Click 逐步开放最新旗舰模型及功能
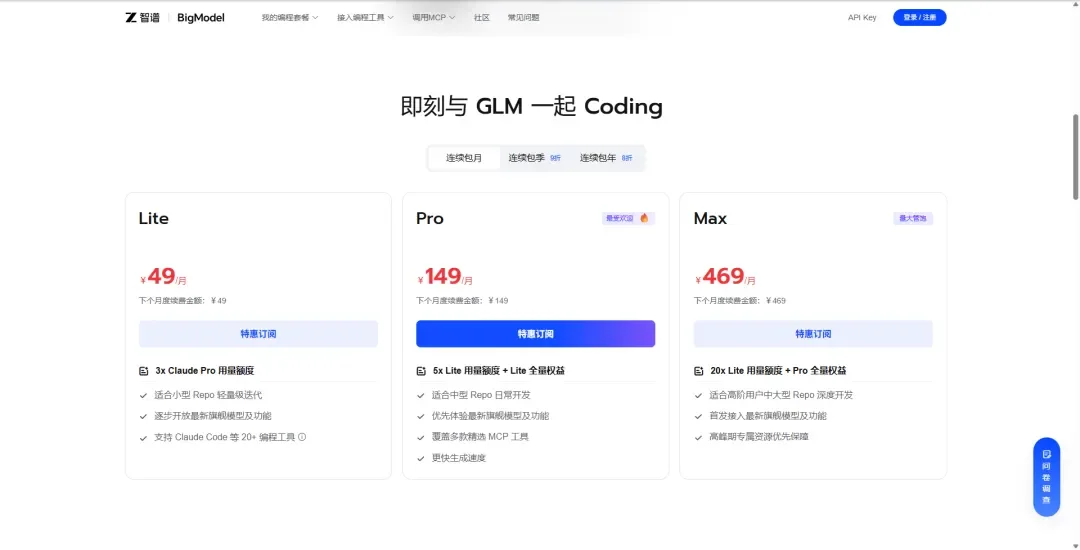1080x550 pixels. click(213, 416)
